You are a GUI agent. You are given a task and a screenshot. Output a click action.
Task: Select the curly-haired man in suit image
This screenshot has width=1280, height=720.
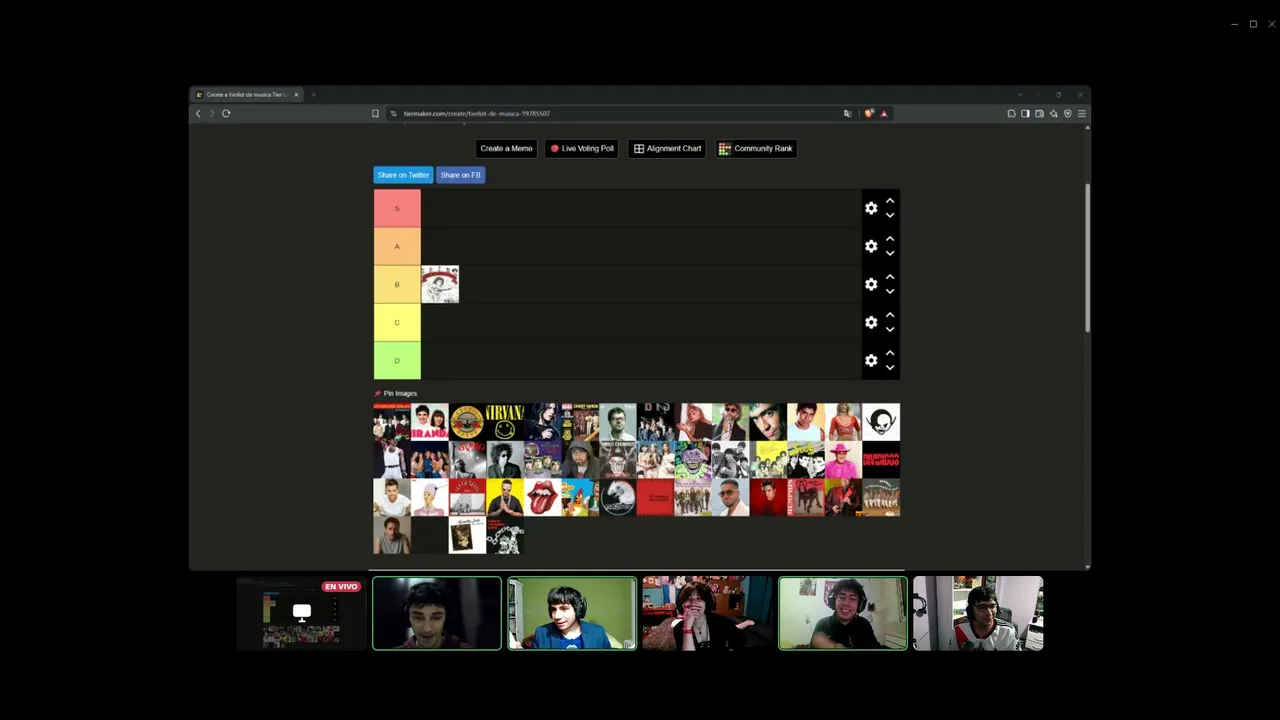pyautogui.click(x=504, y=460)
